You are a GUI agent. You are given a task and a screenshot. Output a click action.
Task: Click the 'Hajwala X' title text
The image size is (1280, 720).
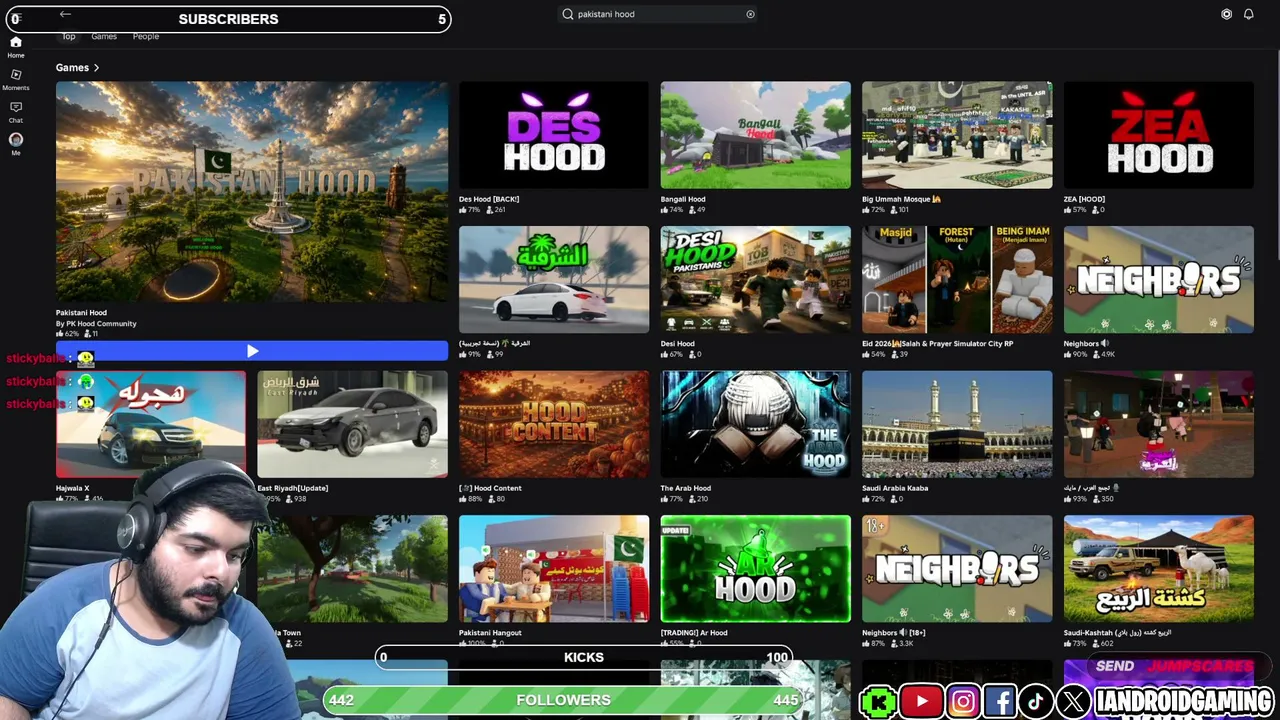point(73,488)
